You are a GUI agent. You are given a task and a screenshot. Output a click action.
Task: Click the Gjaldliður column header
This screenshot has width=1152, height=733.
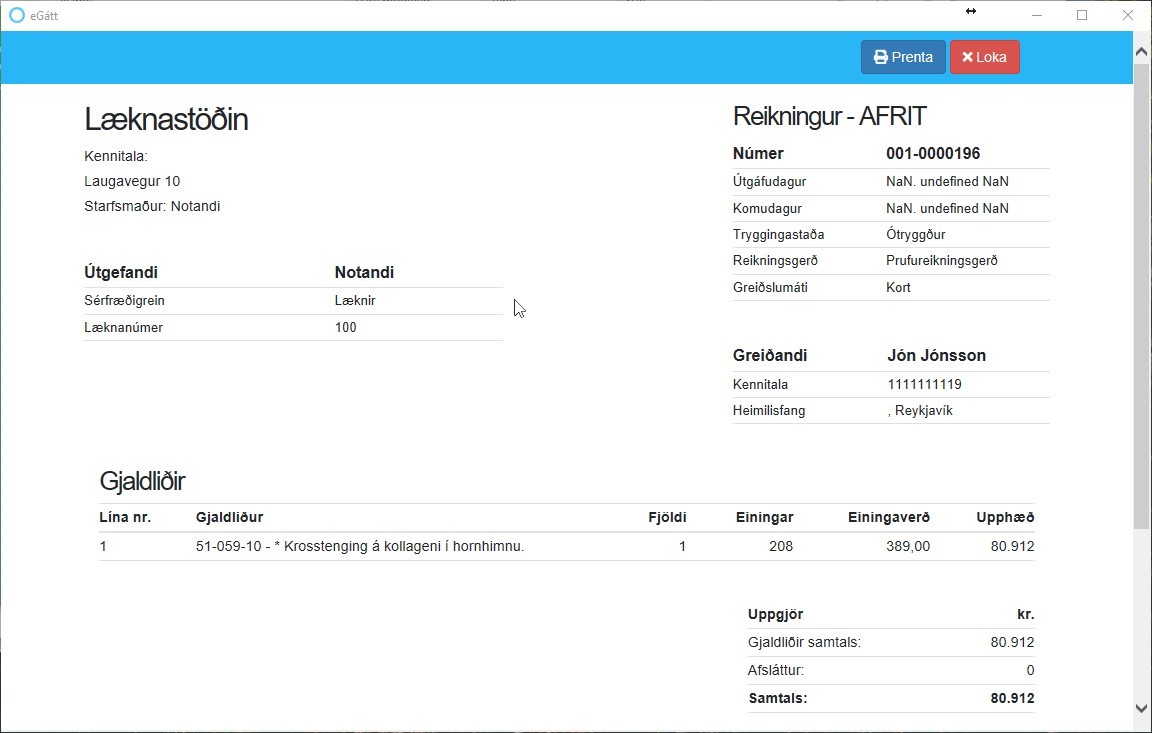point(229,517)
